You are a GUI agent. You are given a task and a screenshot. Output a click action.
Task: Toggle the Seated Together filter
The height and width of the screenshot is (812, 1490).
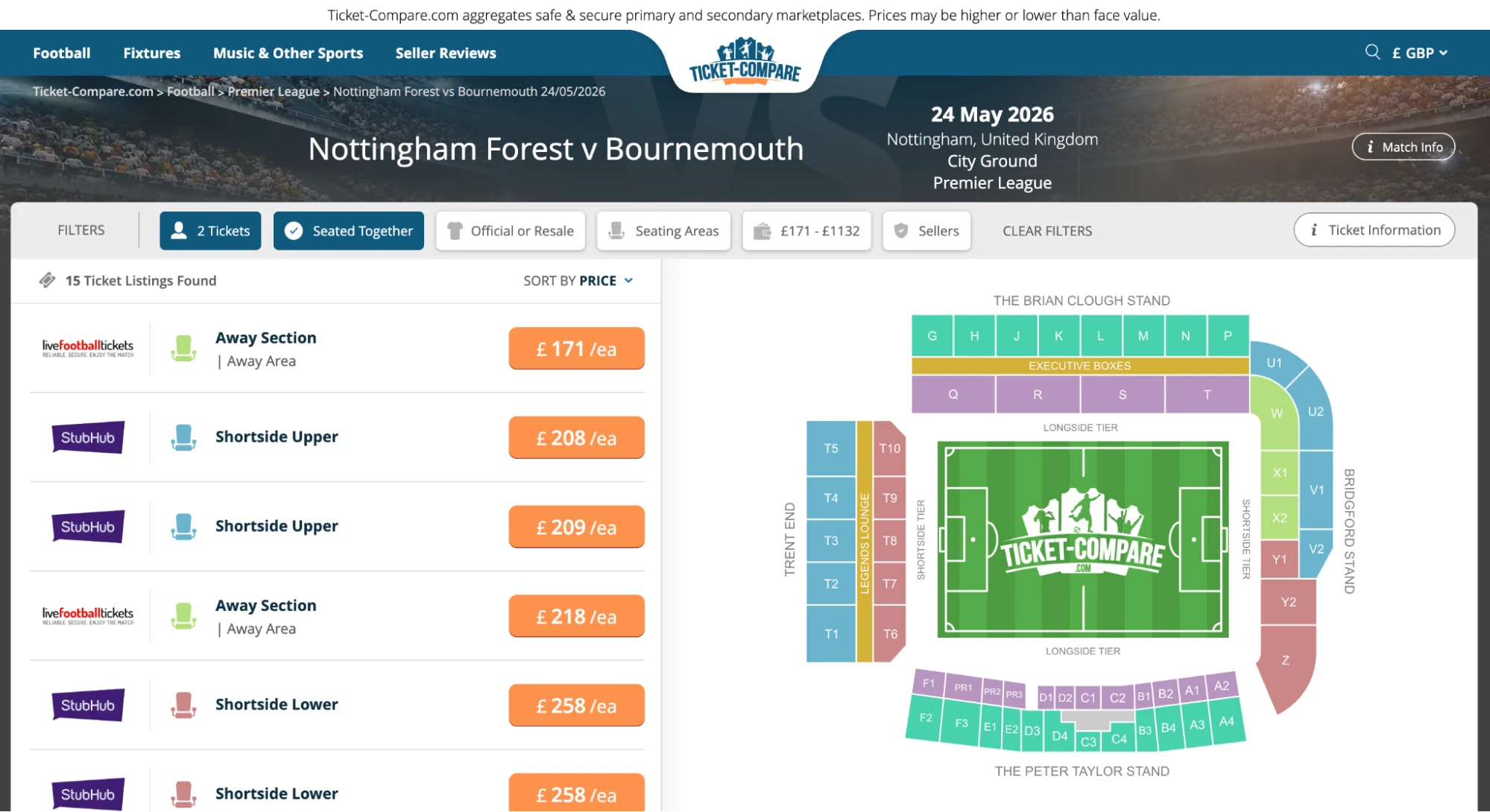click(x=348, y=231)
